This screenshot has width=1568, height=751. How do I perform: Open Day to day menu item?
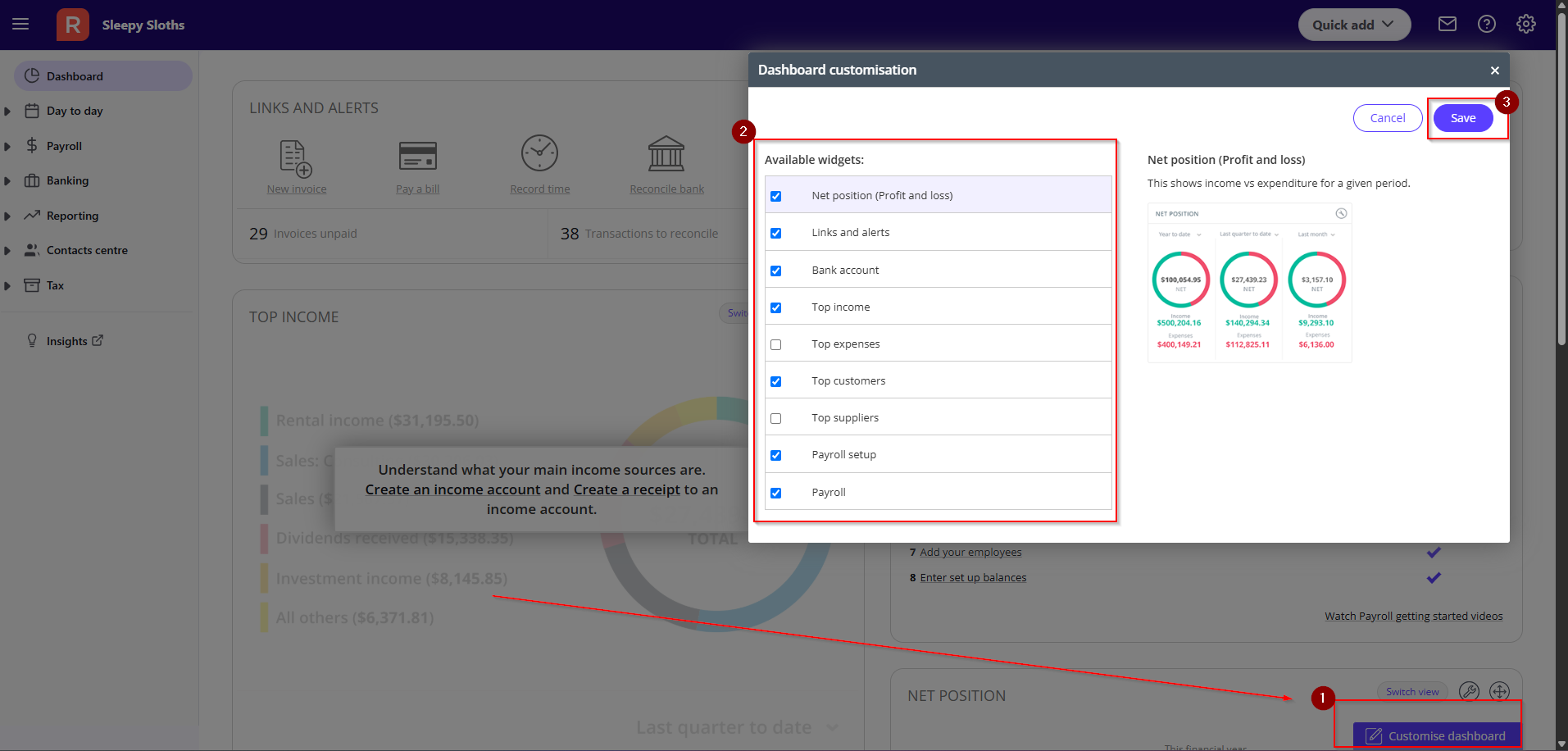click(x=75, y=111)
